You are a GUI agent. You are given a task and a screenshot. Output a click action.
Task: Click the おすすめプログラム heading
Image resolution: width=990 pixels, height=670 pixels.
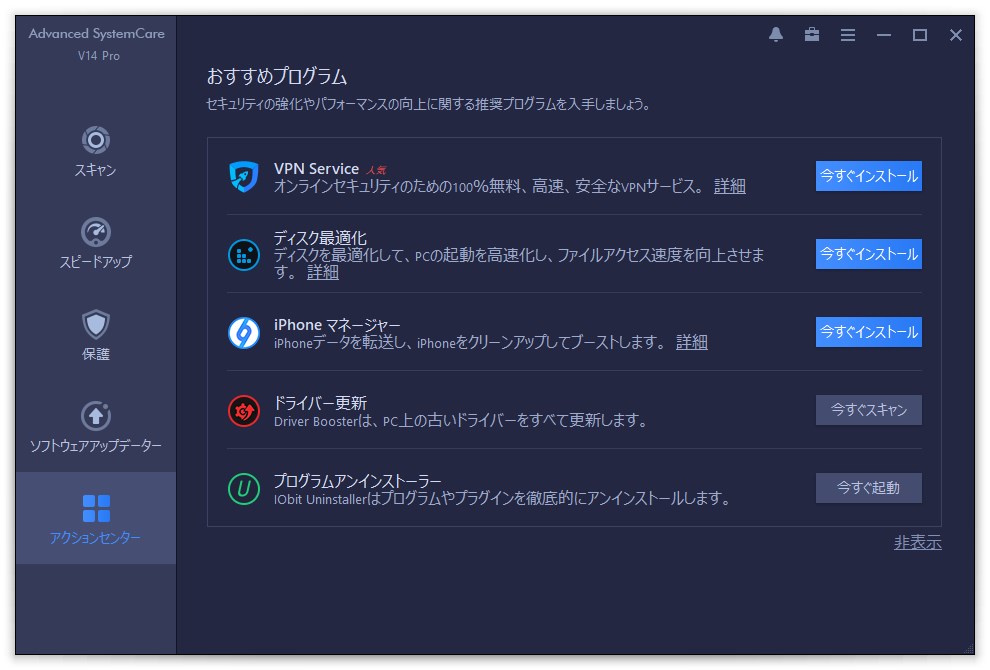click(277, 76)
